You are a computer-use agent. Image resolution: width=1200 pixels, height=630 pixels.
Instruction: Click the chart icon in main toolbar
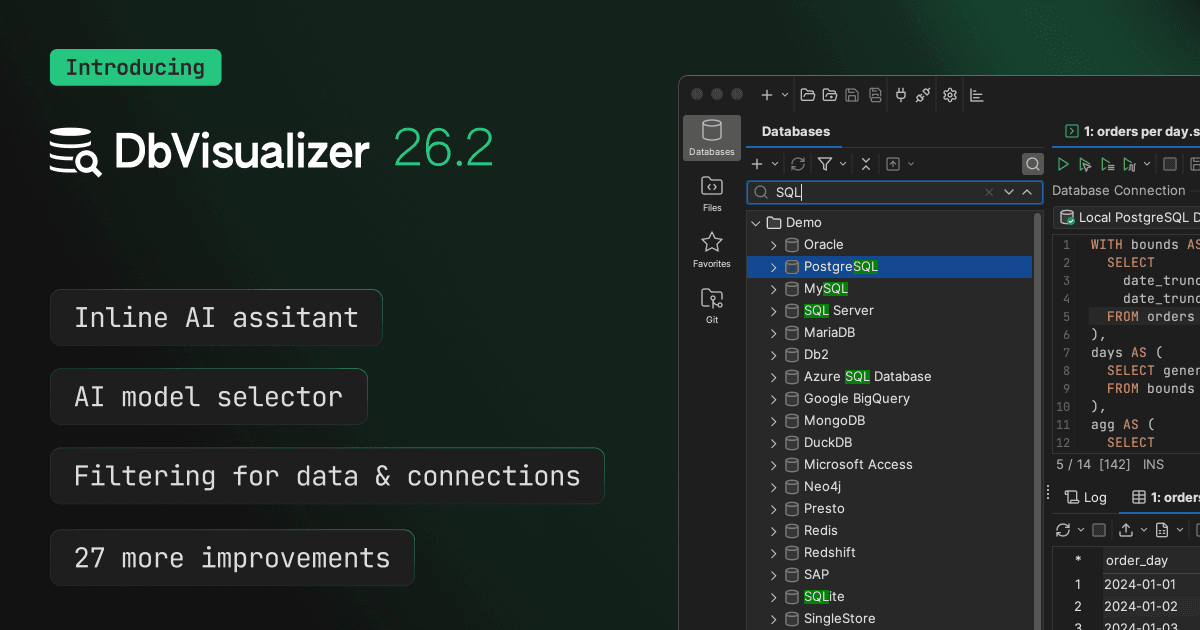click(x=977, y=95)
